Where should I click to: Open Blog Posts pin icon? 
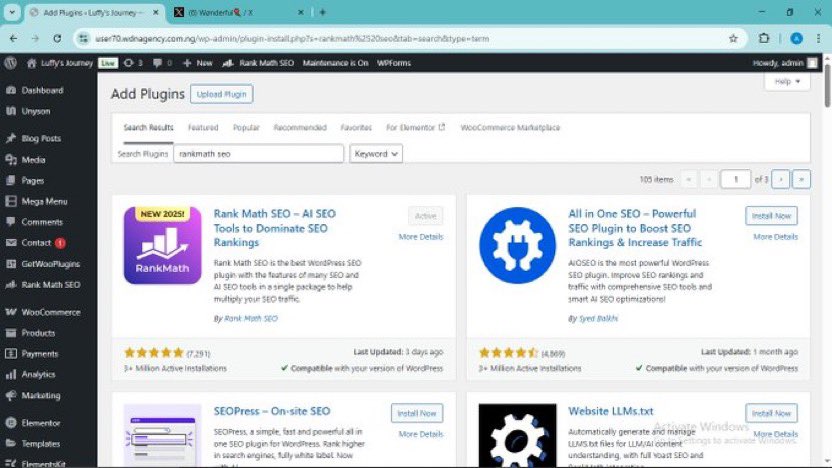[x=11, y=138]
